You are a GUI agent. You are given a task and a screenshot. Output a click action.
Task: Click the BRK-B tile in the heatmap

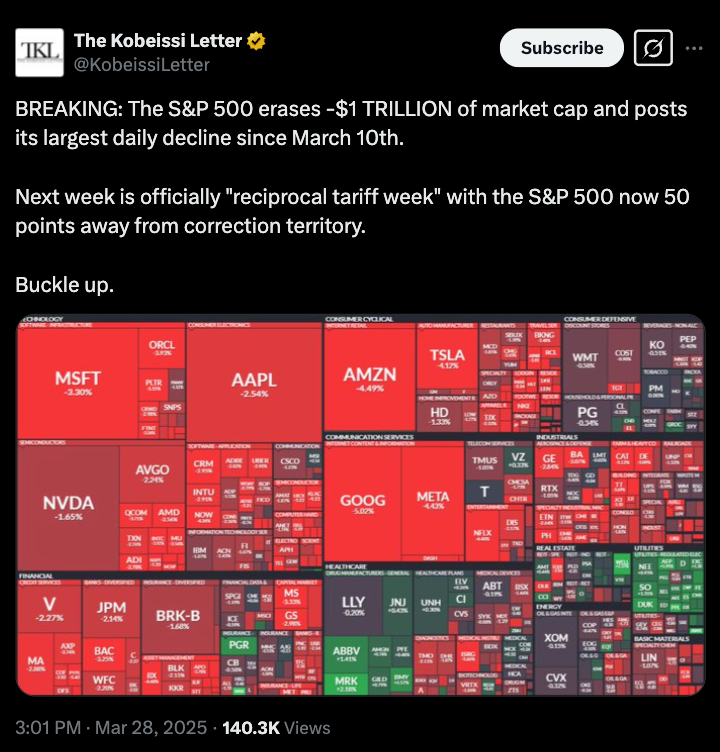(x=179, y=618)
